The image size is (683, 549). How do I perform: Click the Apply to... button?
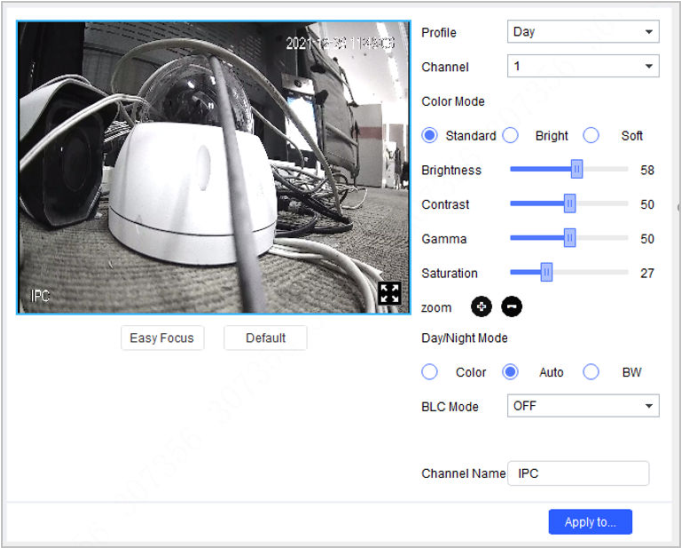(x=591, y=522)
